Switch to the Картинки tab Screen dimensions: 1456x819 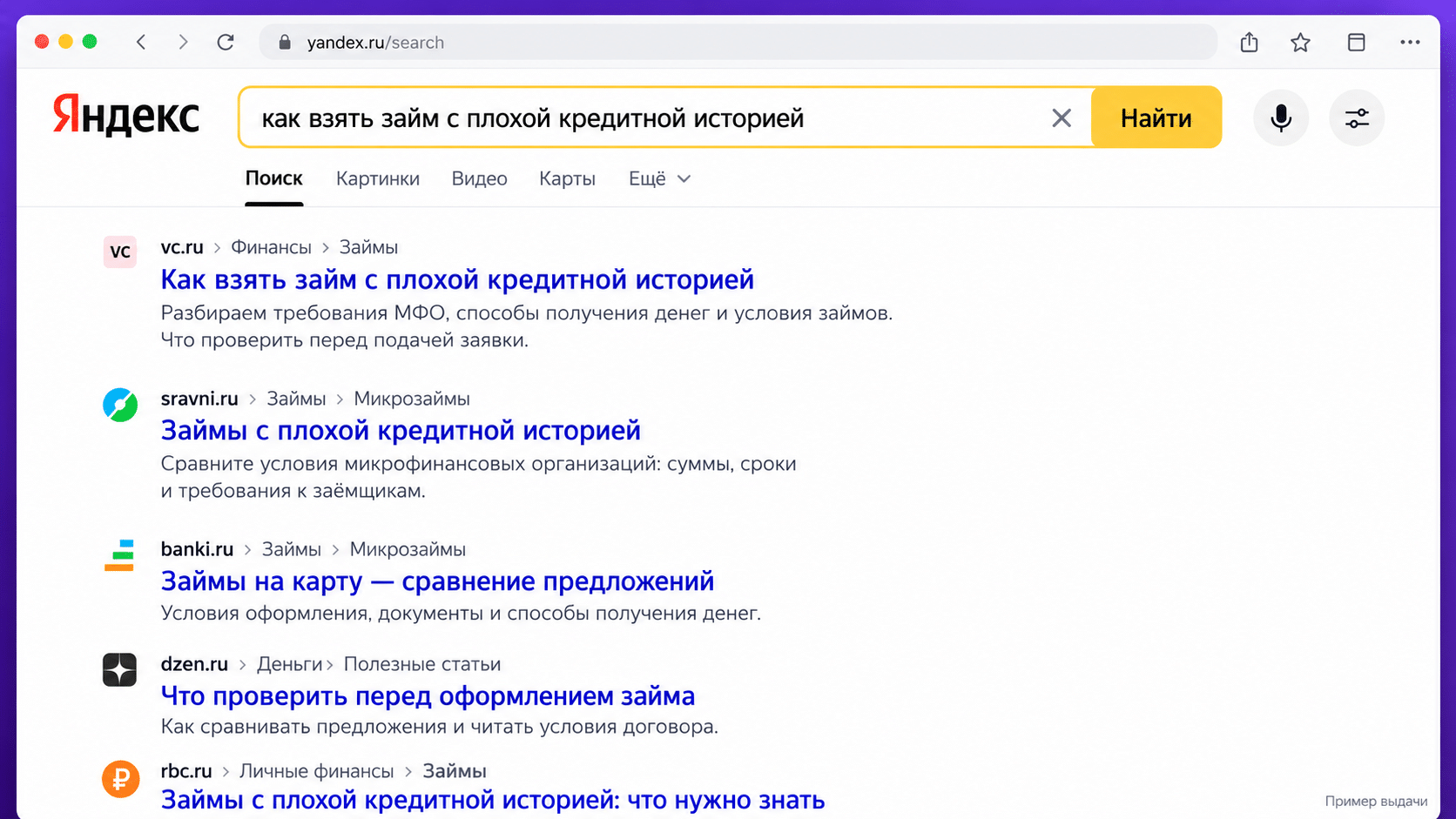pyautogui.click(x=378, y=178)
